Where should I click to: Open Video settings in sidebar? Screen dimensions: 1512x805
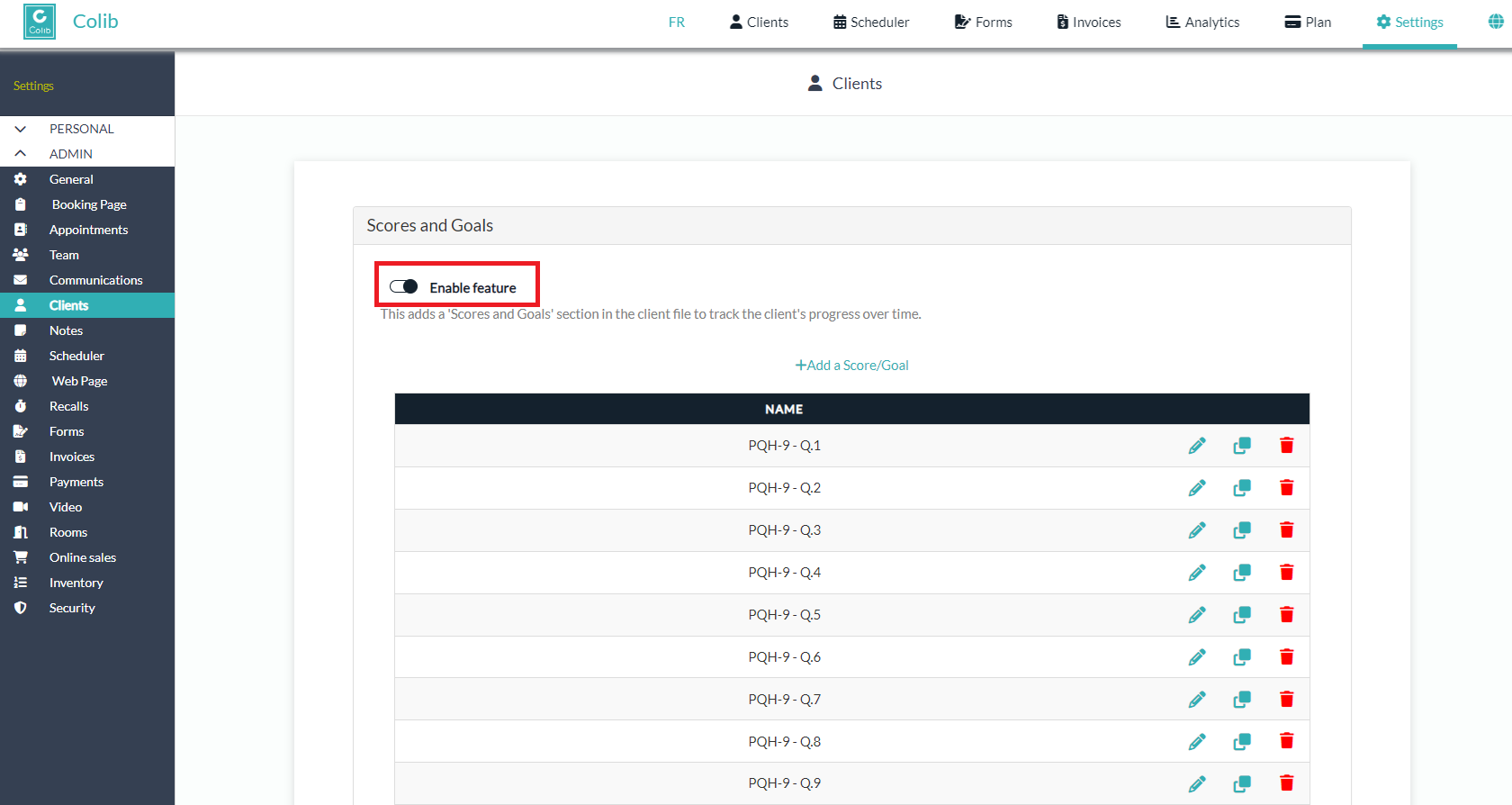pos(87,507)
